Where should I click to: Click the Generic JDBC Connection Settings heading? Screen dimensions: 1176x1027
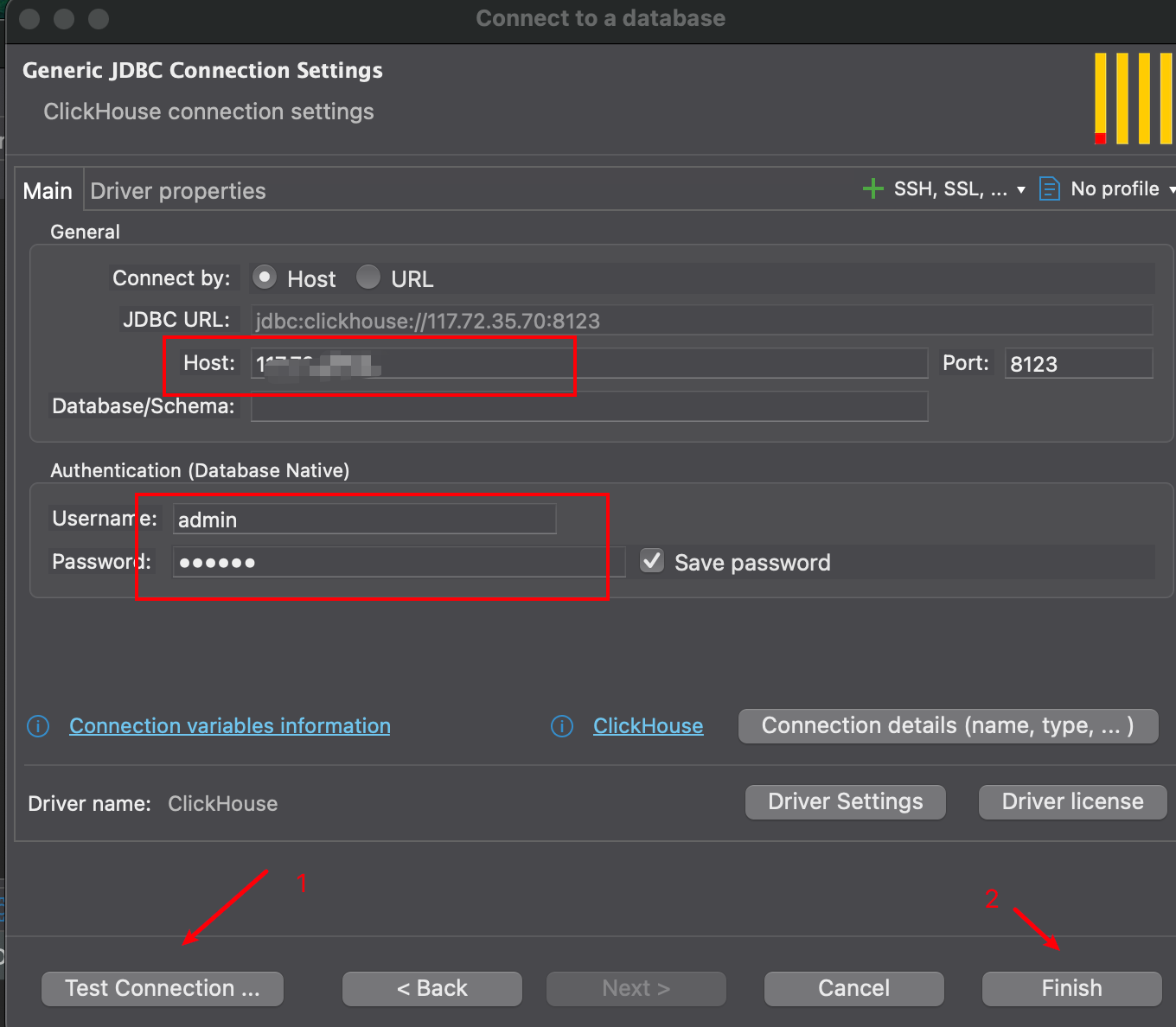click(202, 71)
